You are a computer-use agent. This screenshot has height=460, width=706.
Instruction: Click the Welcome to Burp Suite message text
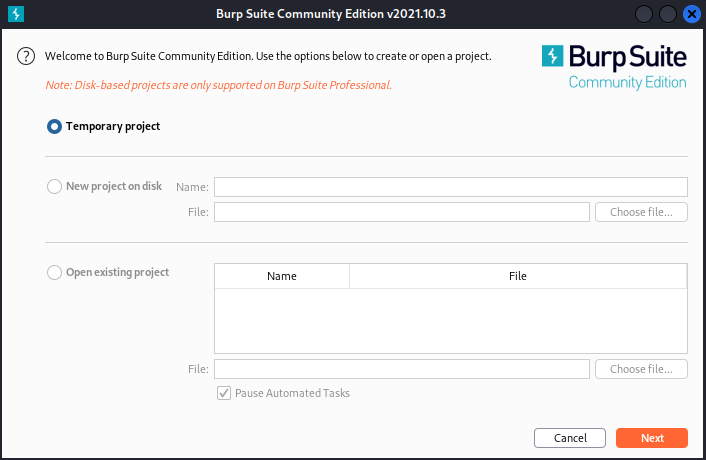point(268,56)
